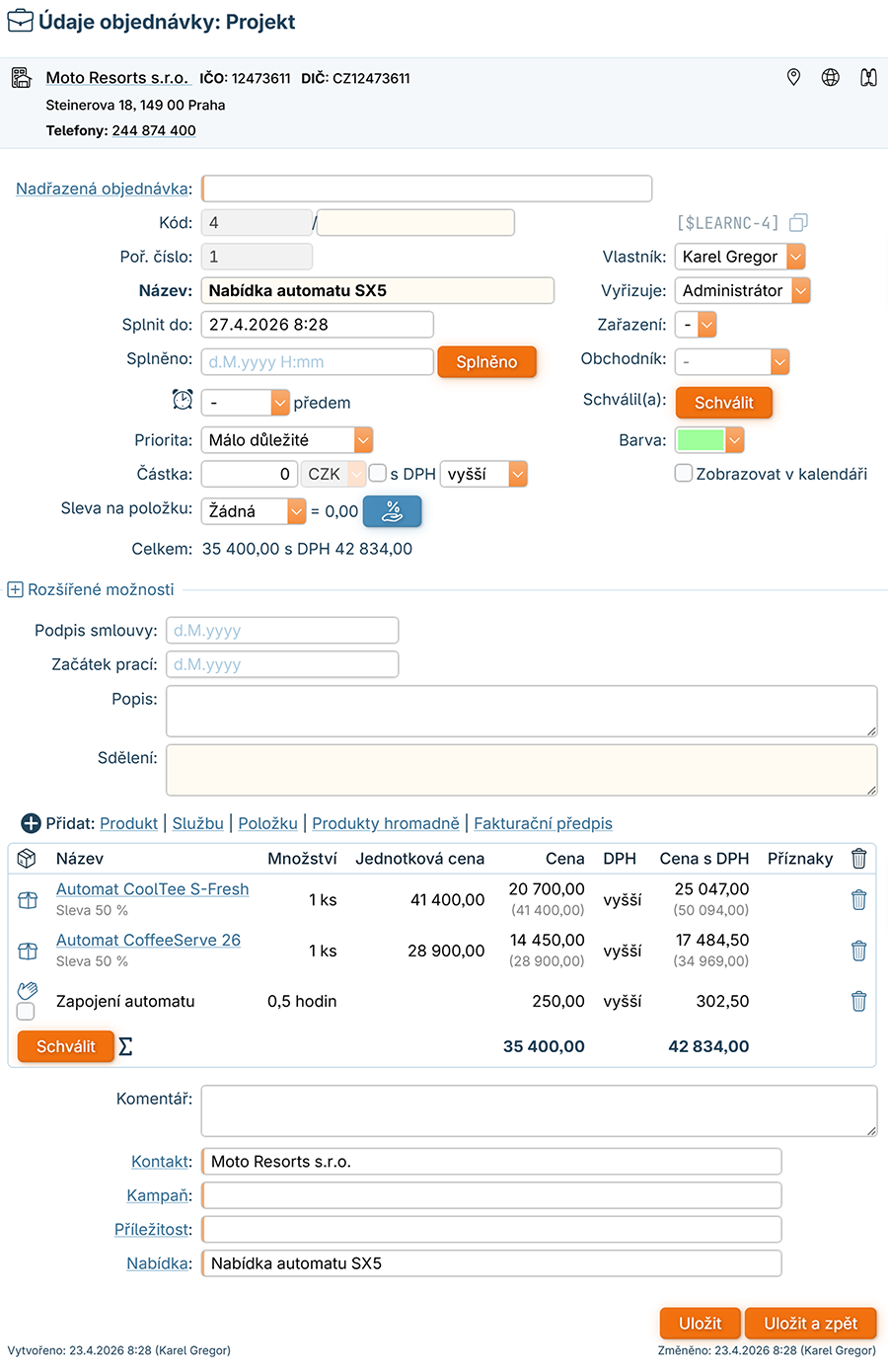Click the 'Produkty hromadně' add link

[x=386, y=823]
